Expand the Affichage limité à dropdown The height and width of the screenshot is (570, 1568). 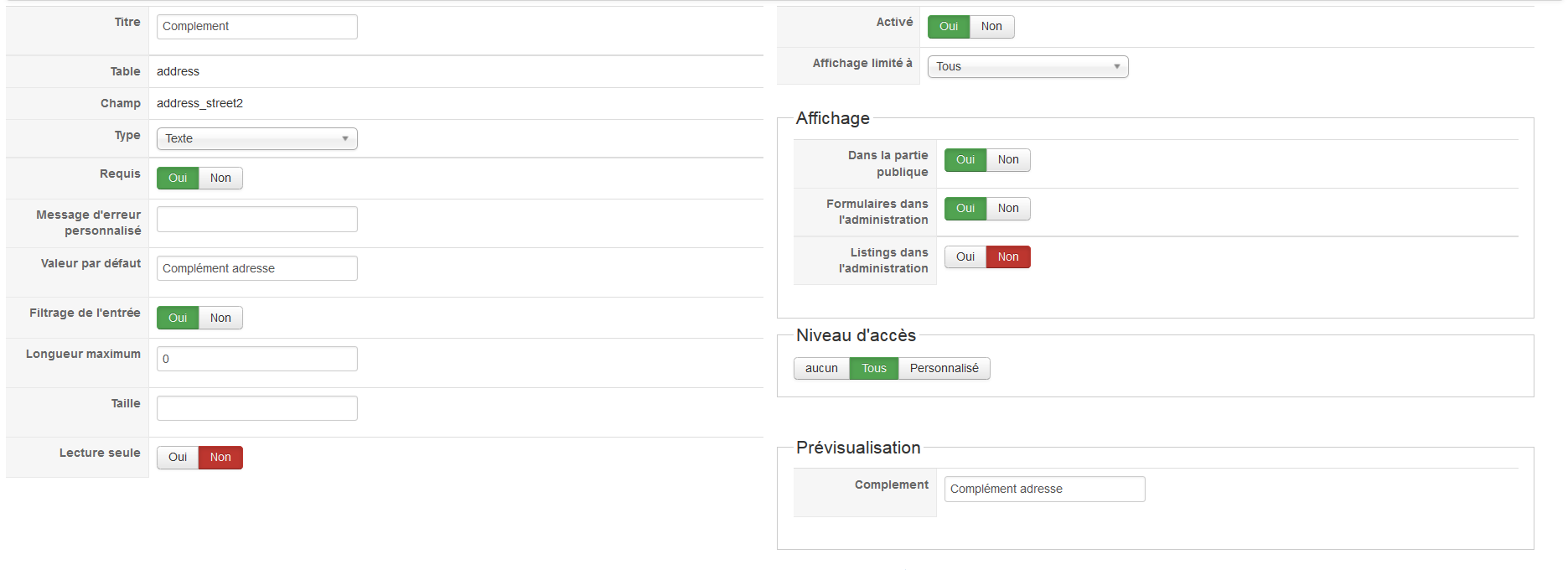click(1027, 66)
